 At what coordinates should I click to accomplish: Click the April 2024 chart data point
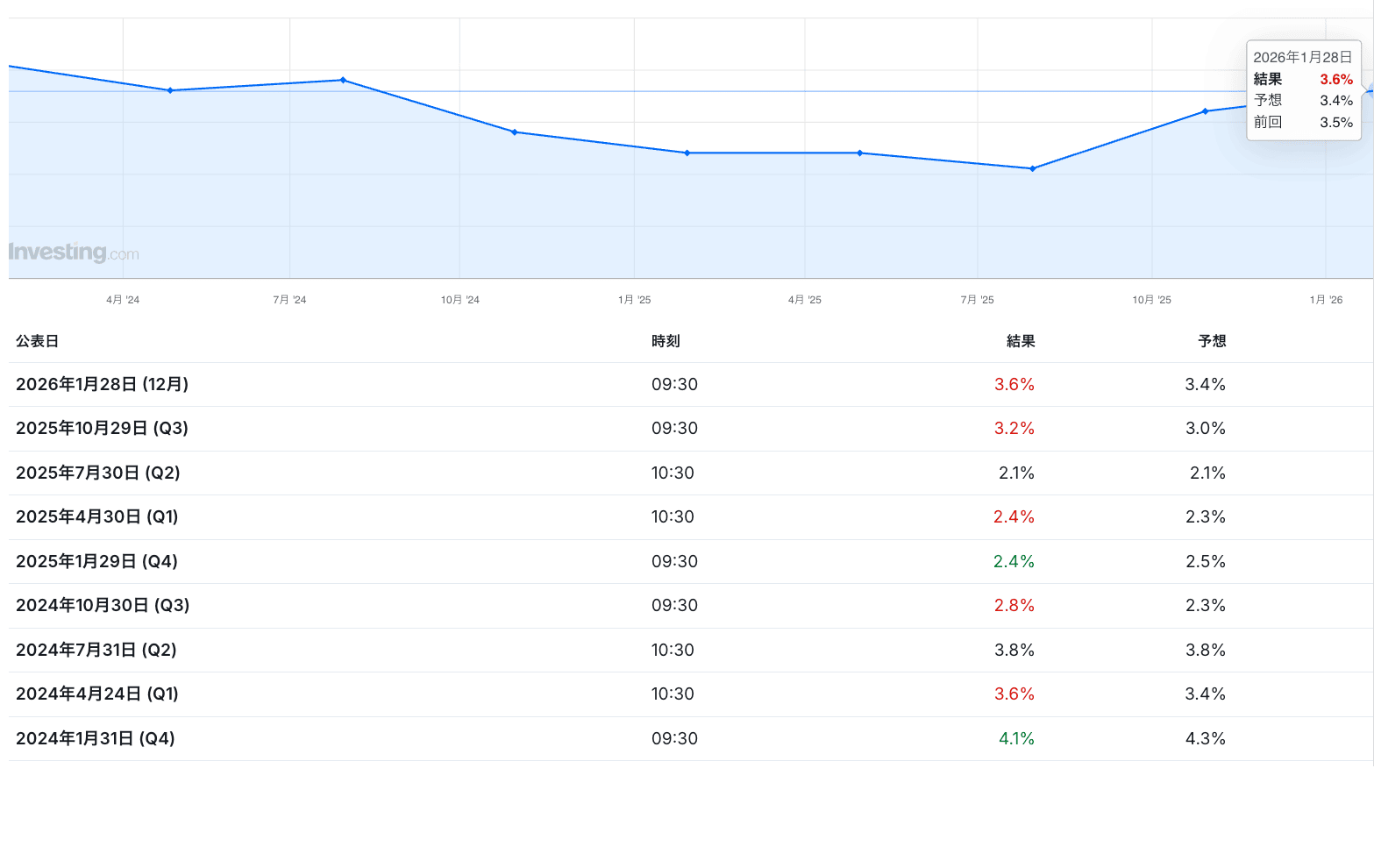point(170,90)
